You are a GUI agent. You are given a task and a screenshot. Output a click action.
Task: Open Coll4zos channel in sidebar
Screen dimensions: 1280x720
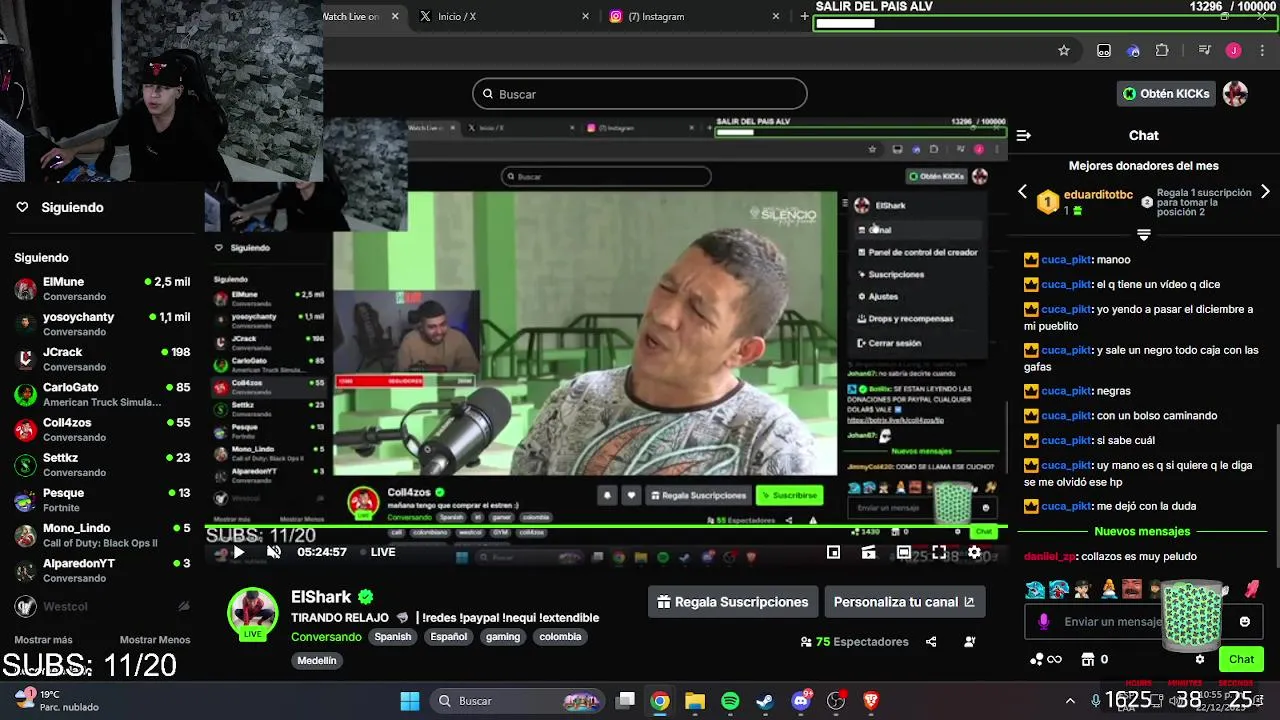point(102,430)
